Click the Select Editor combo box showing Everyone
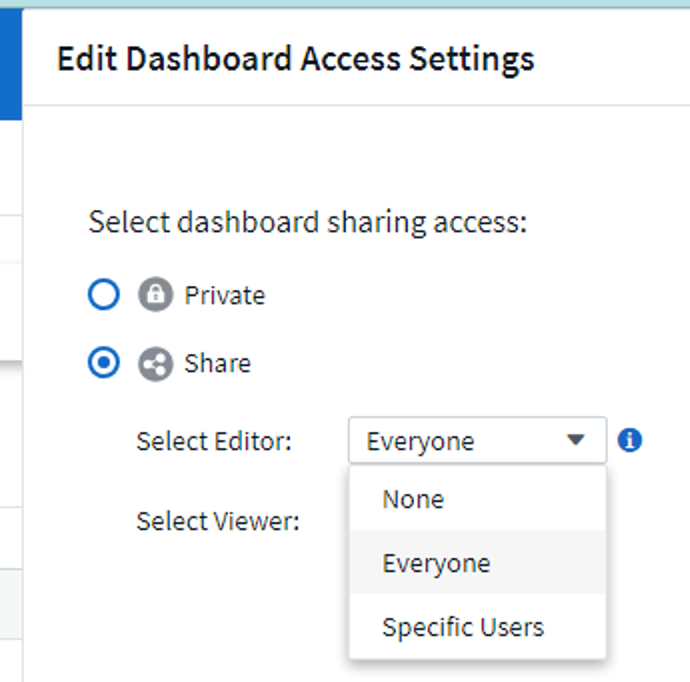 460,441
